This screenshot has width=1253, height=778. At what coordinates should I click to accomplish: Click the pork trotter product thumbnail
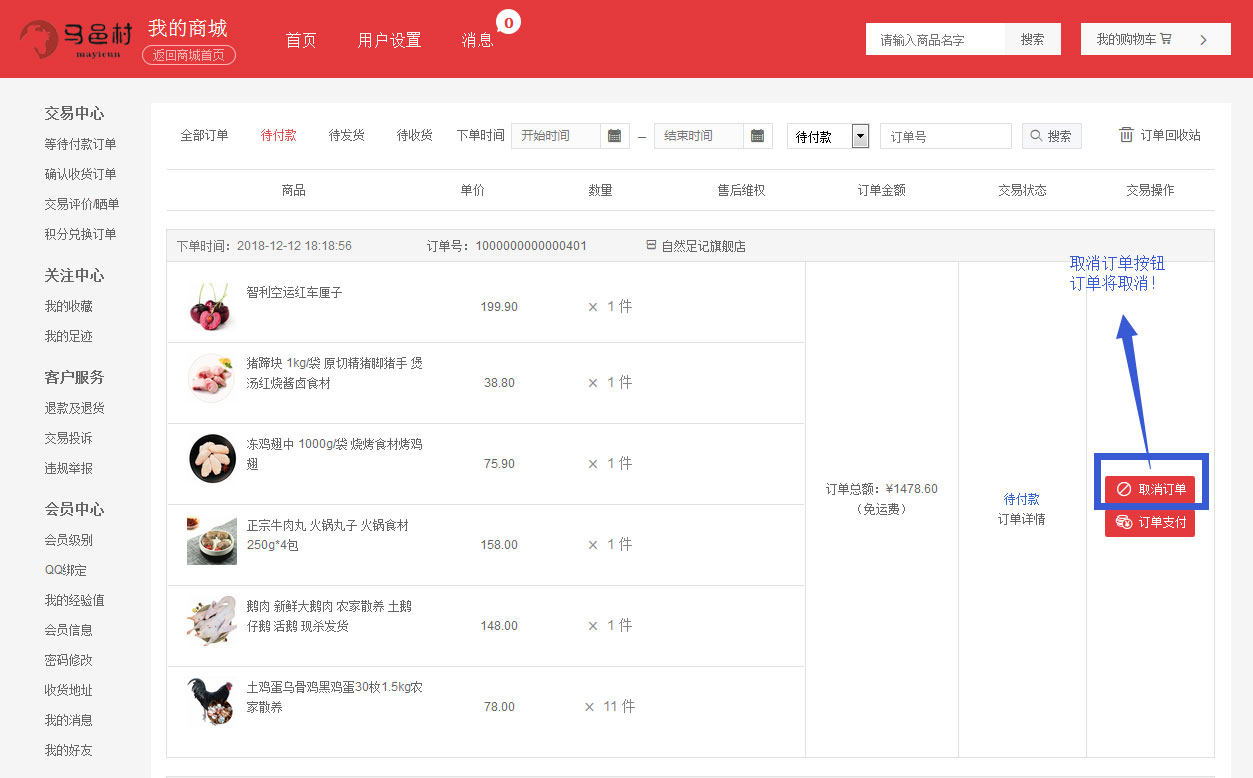coord(211,379)
